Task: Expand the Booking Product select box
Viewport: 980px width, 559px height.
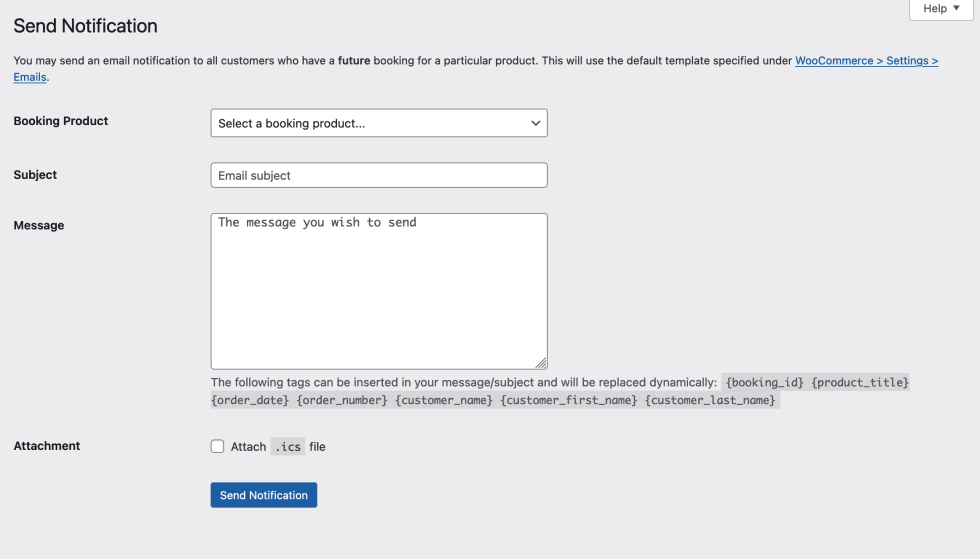Action: (x=378, y=123)
